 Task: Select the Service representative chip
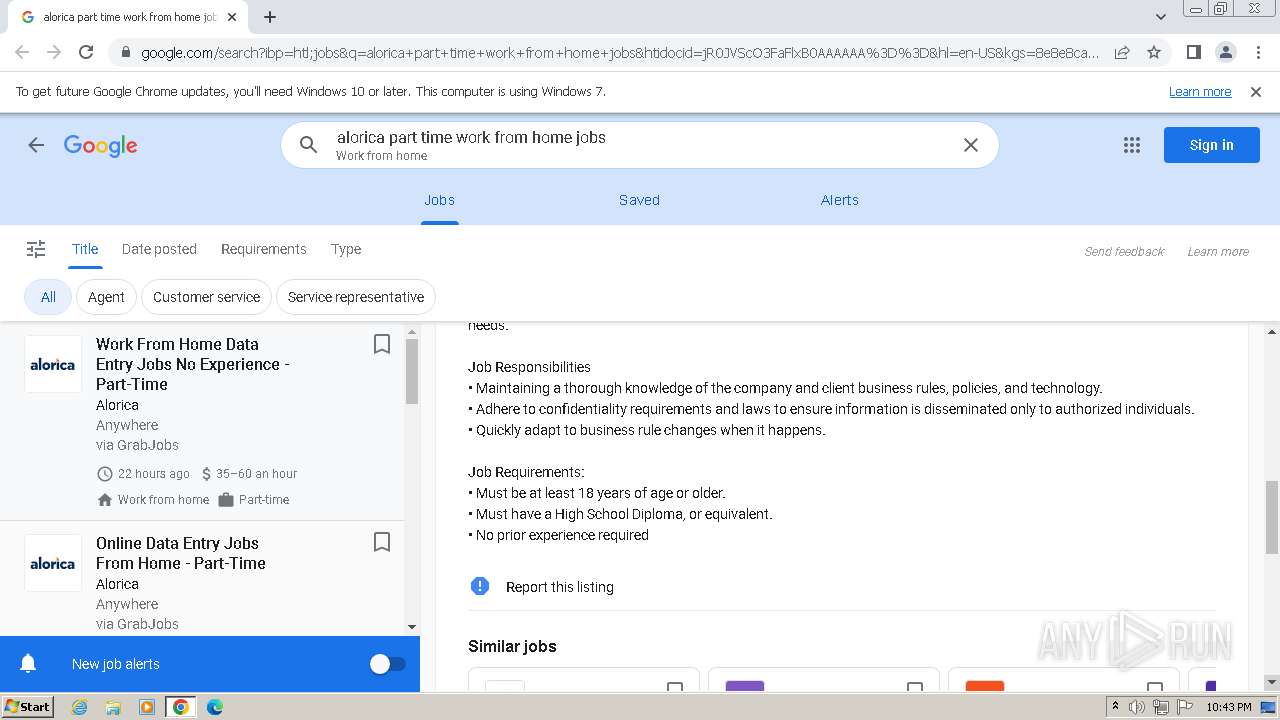coord(356,297)
